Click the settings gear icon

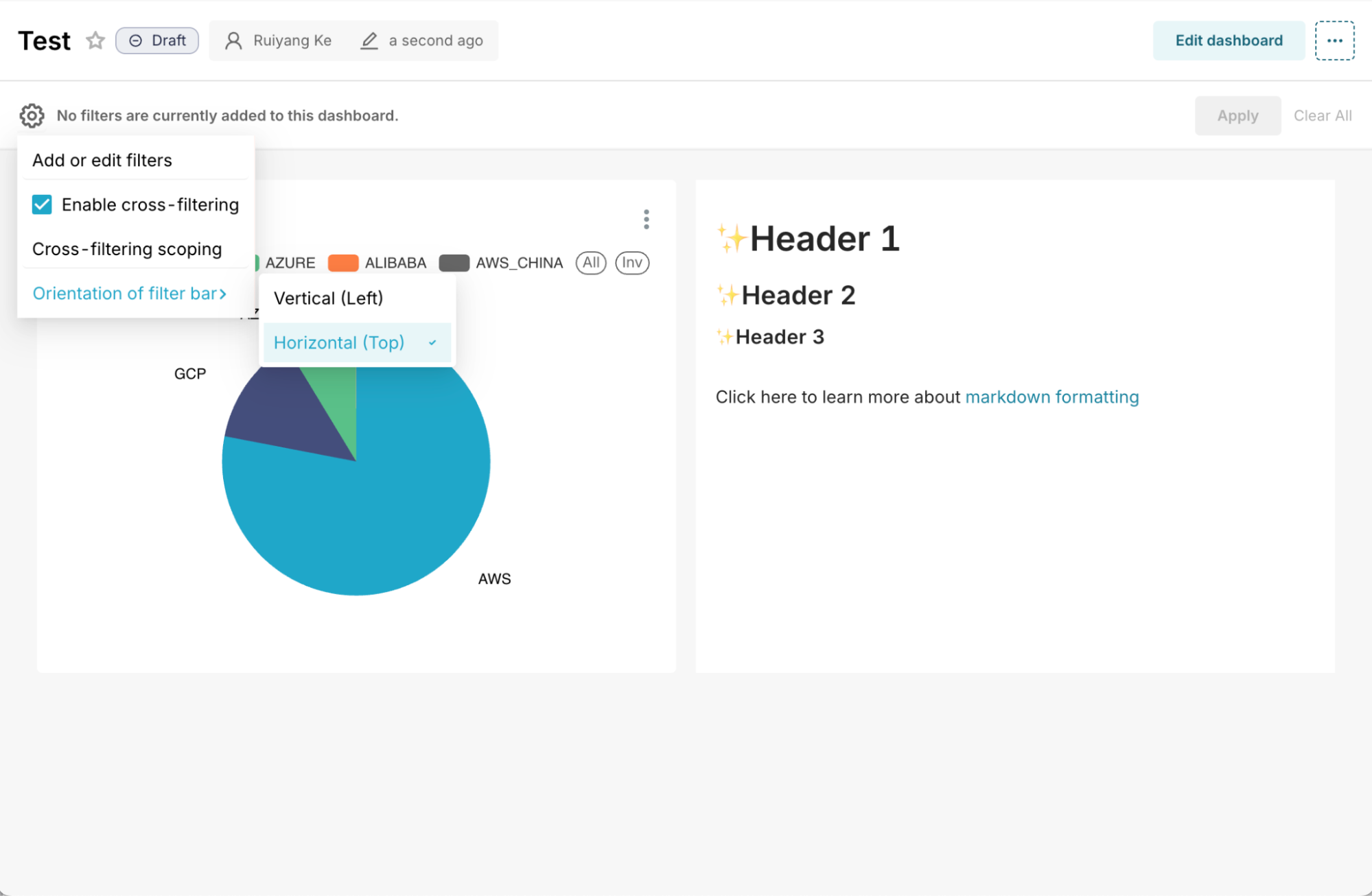[32, 116]
